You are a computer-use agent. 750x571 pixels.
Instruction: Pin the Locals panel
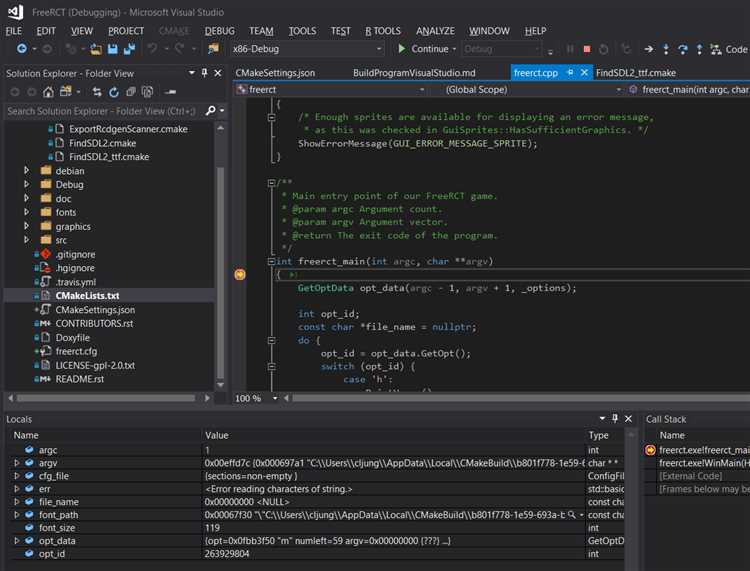coord(615,418)
